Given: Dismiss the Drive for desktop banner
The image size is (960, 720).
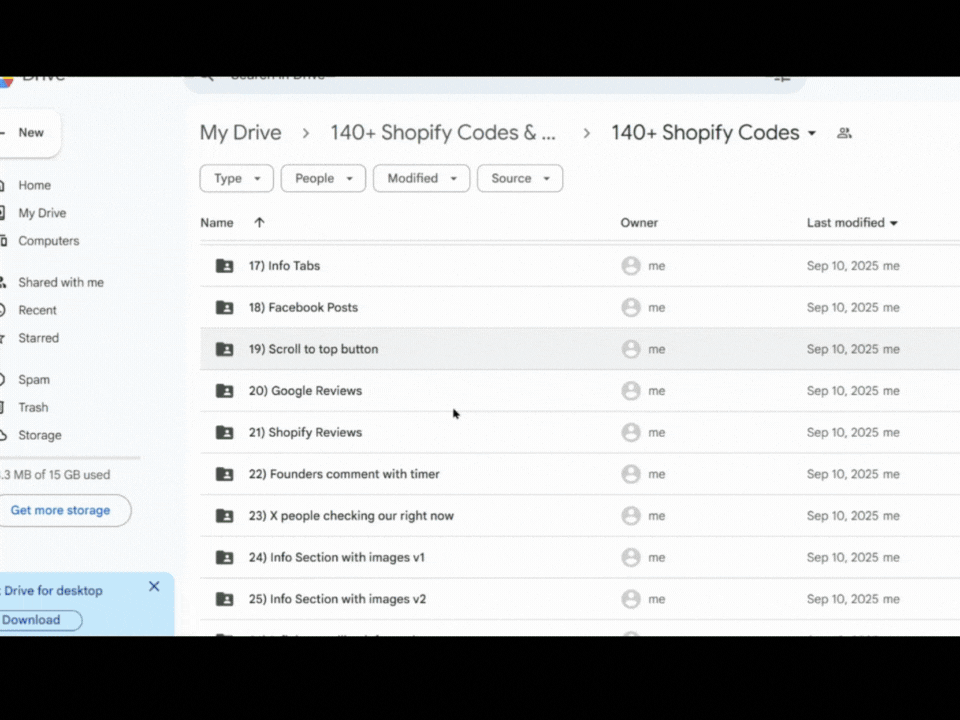Looking at the screenshot, I should click(154, 587).
